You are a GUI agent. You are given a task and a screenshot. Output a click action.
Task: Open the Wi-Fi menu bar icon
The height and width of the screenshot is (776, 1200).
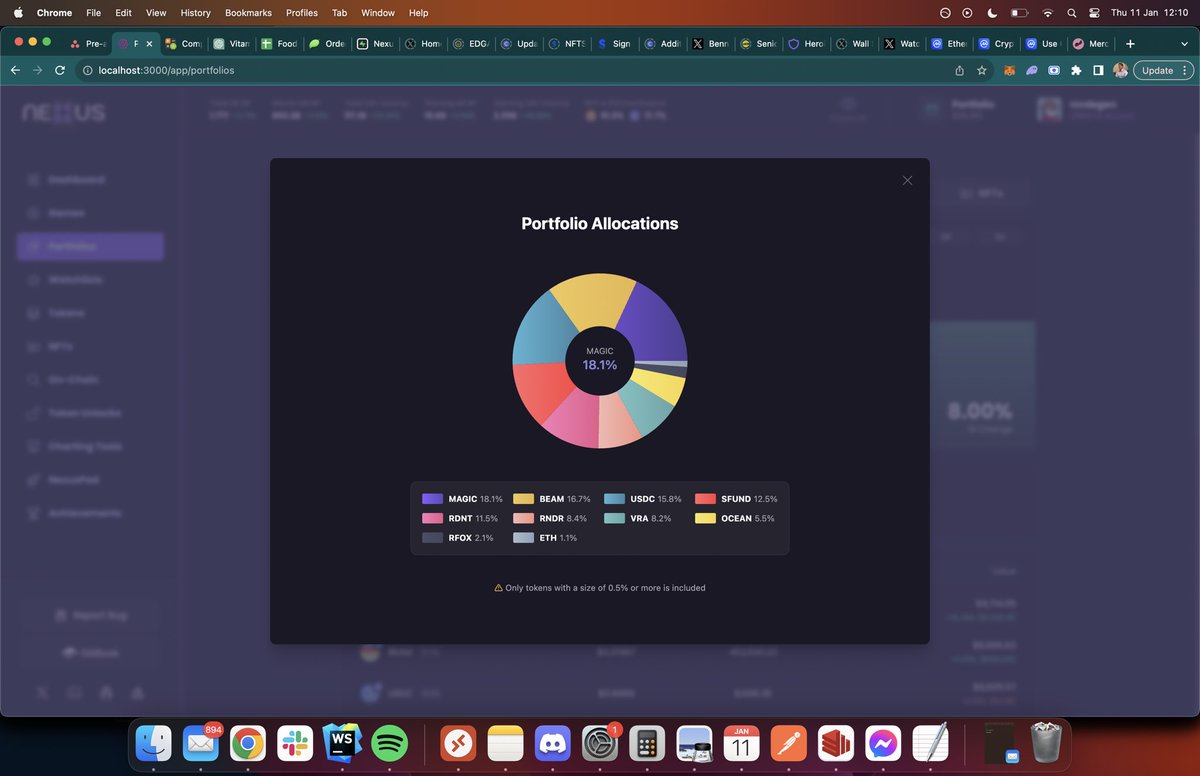1047,13
